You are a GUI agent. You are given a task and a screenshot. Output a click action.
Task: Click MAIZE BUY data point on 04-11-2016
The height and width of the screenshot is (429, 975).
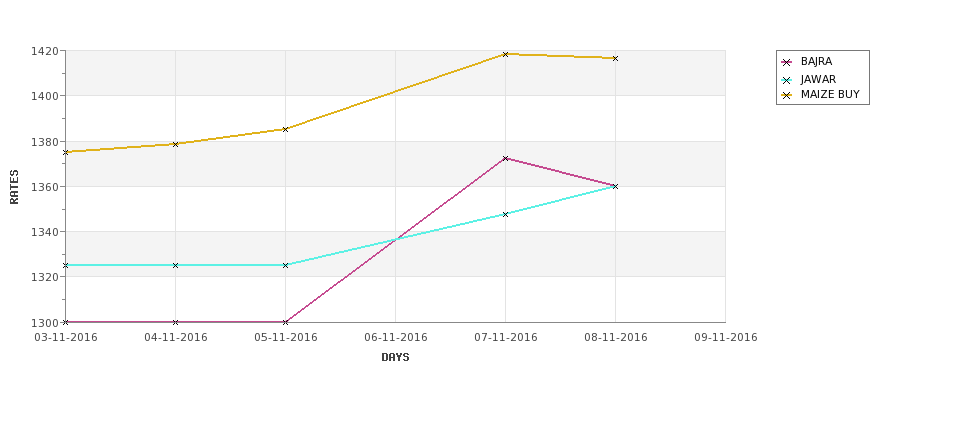pyautogui.click(x=175, y=144)
